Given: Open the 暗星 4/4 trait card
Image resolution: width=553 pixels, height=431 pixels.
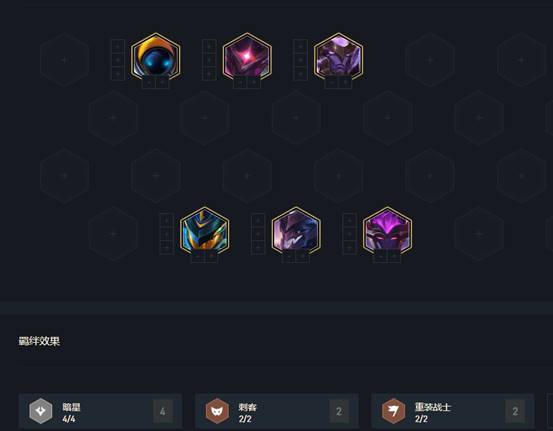Looking at the screenshot, I should click(x=101, y=411).
